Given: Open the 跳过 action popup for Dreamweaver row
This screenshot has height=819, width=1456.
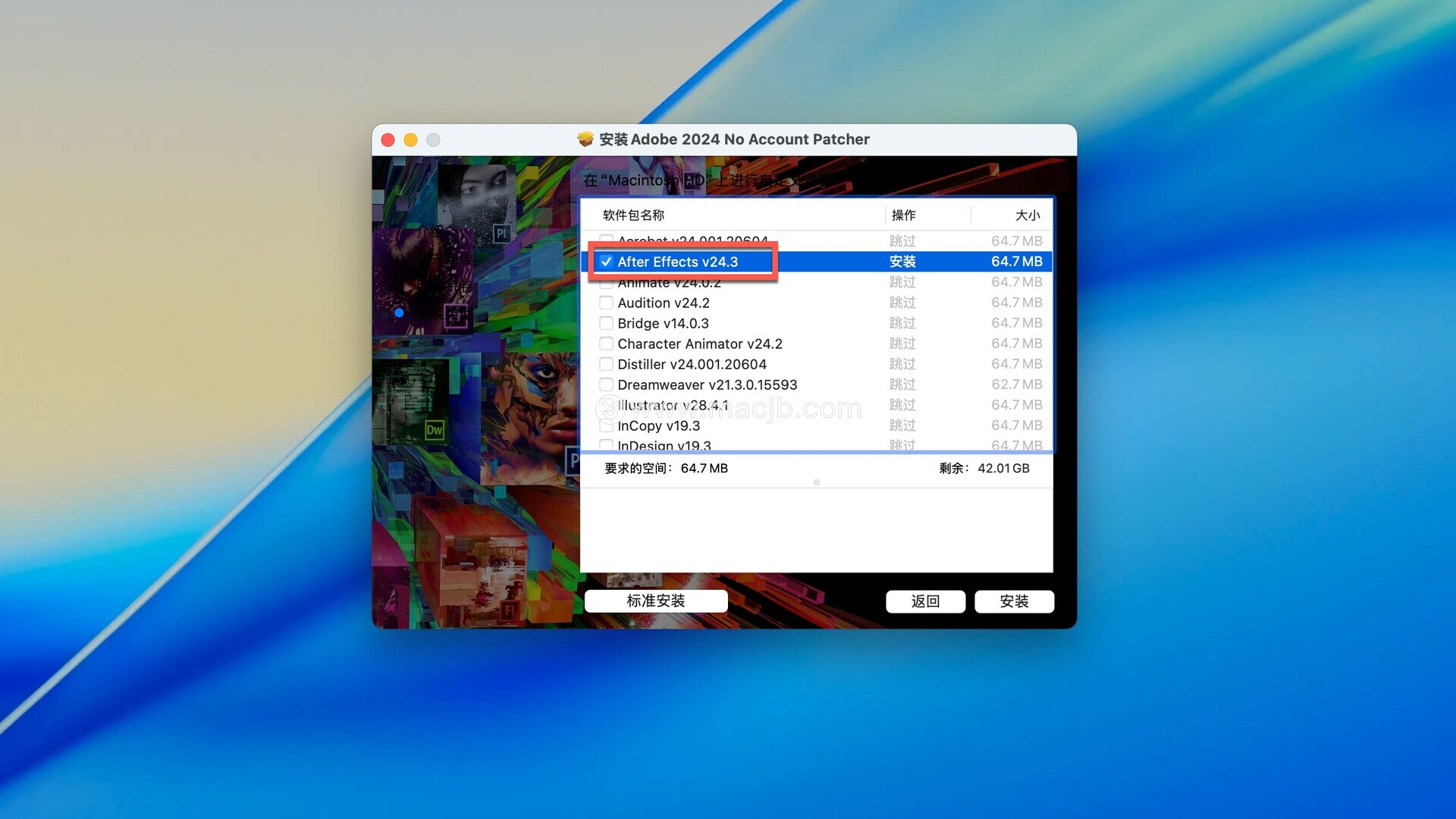Looking at the screenshot, I should (902, 384).
